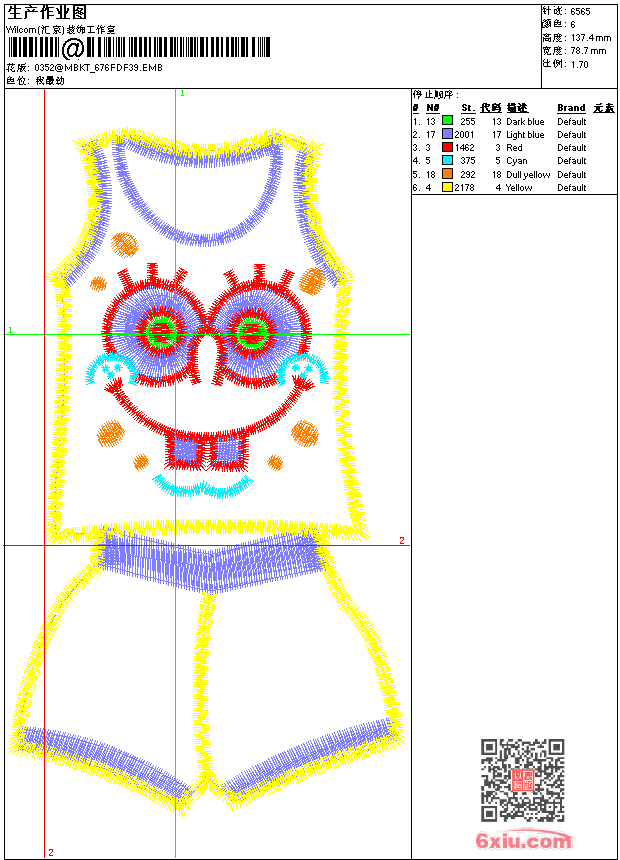Click the left blue tooth square
This screenshot has height=860, width=620.
click(x=185, y=451)
